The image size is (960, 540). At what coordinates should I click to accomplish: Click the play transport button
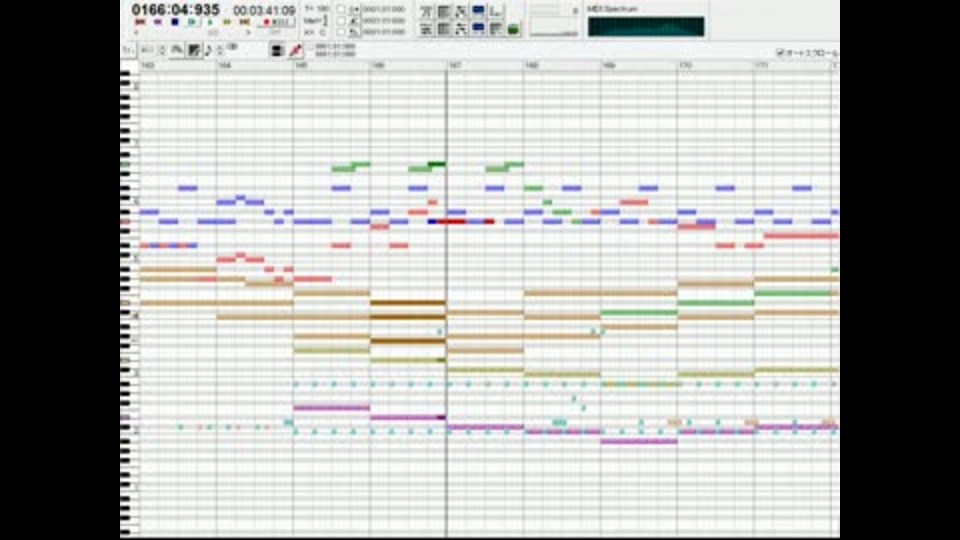click(x=192, y=22)
